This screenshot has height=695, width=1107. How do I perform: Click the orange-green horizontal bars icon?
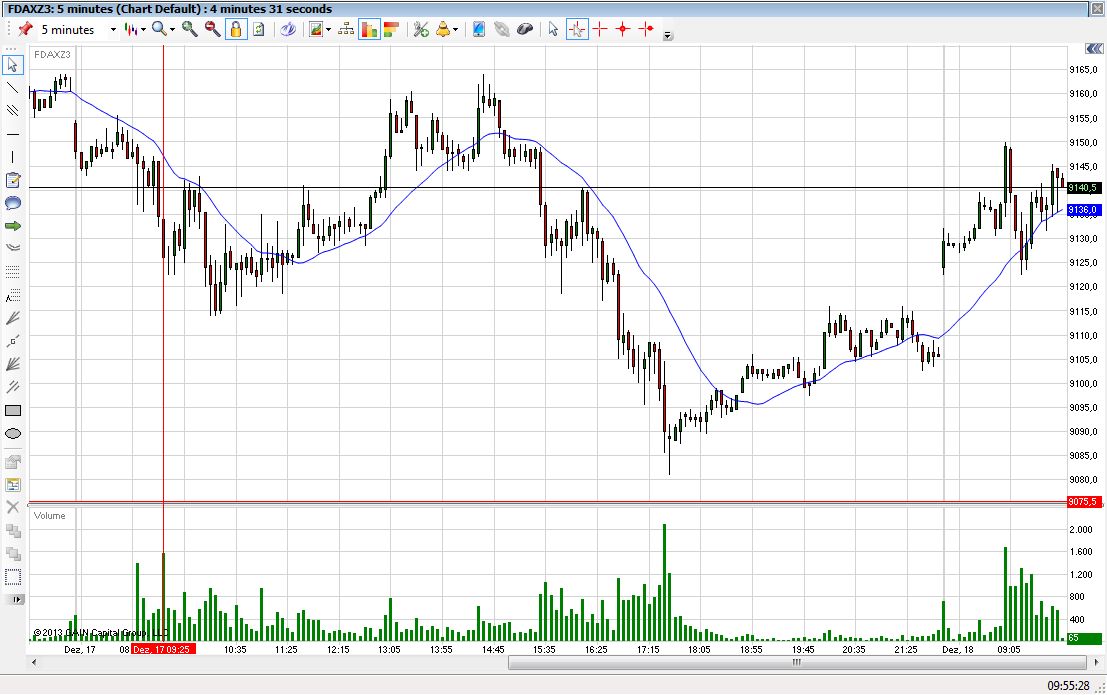392,29
